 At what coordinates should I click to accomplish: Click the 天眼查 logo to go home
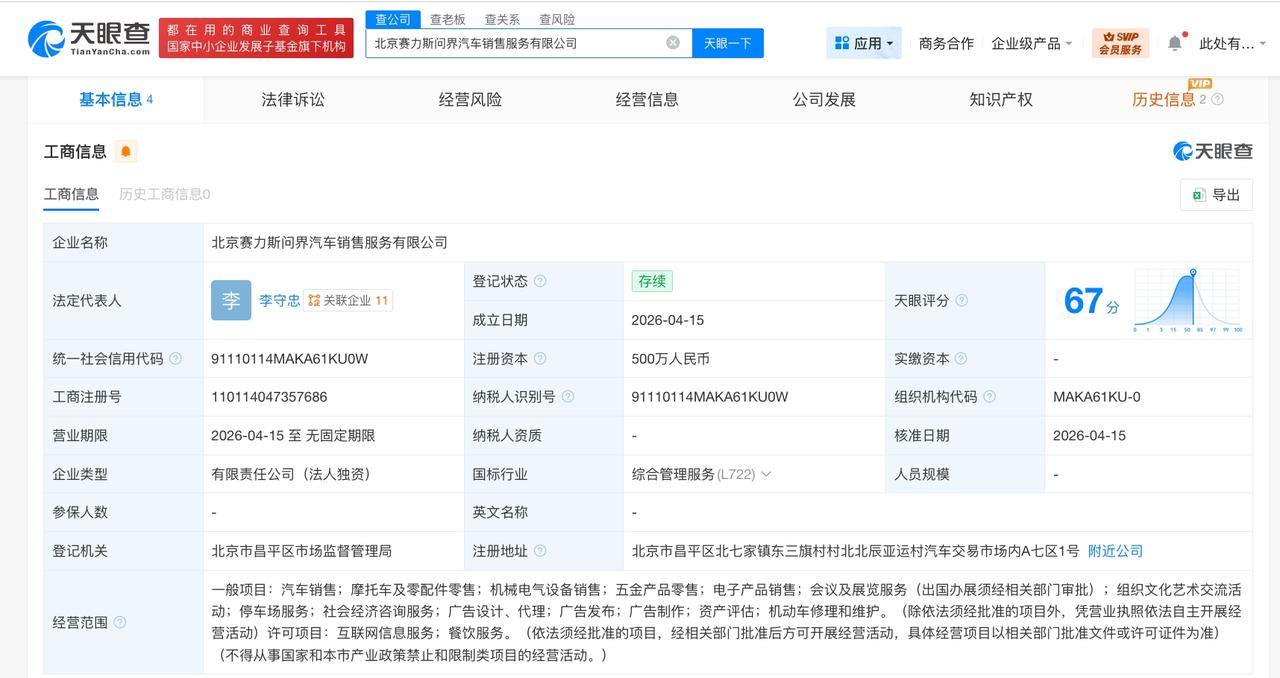(83, 38)
